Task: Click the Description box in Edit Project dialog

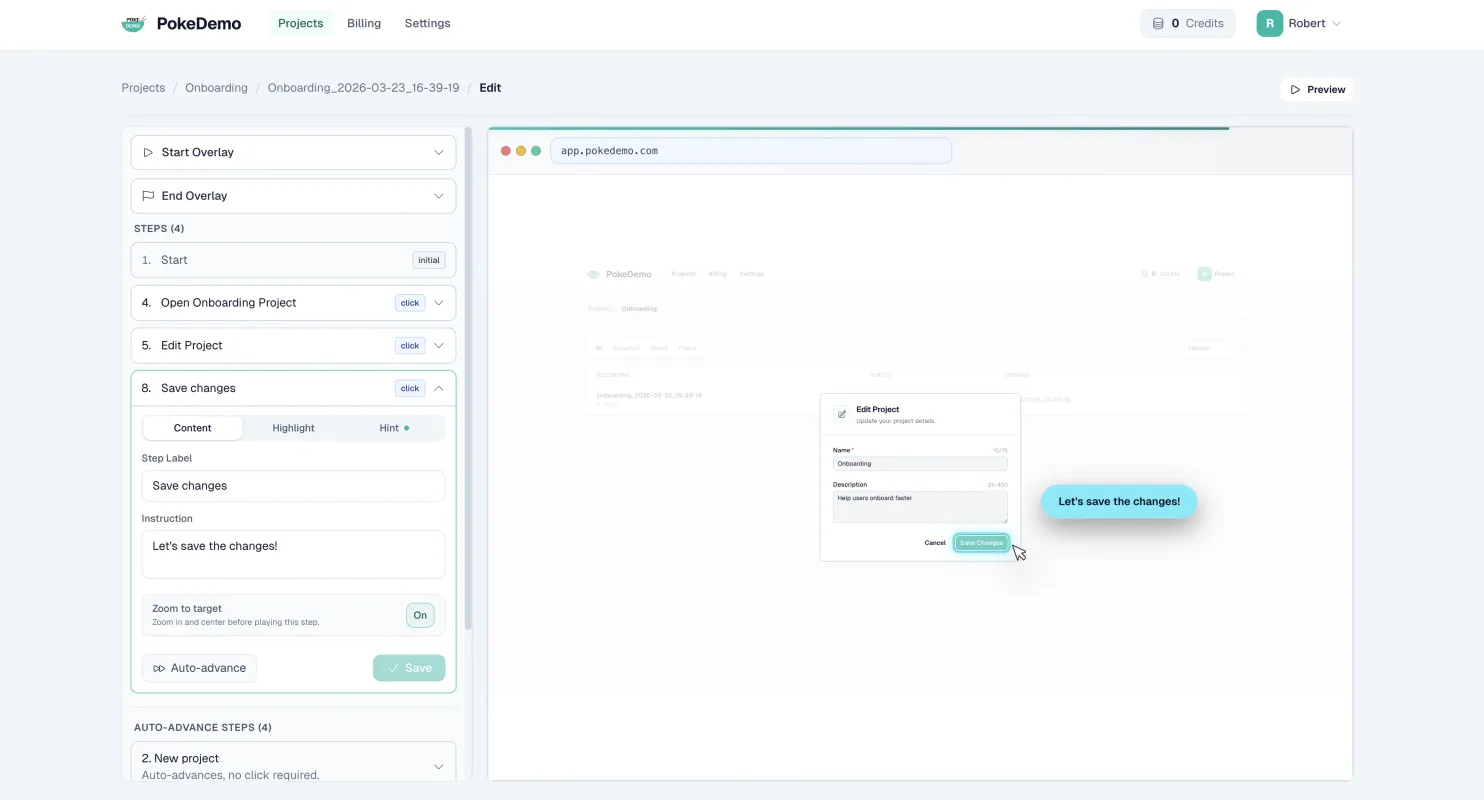Action: click(x=920, y=507)
